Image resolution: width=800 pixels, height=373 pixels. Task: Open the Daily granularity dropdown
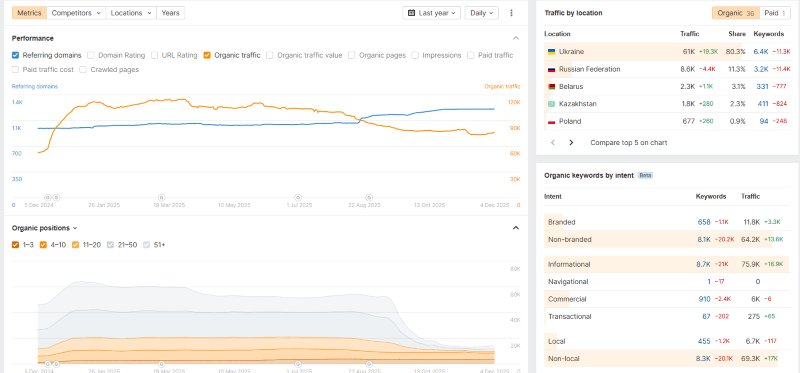482,13
